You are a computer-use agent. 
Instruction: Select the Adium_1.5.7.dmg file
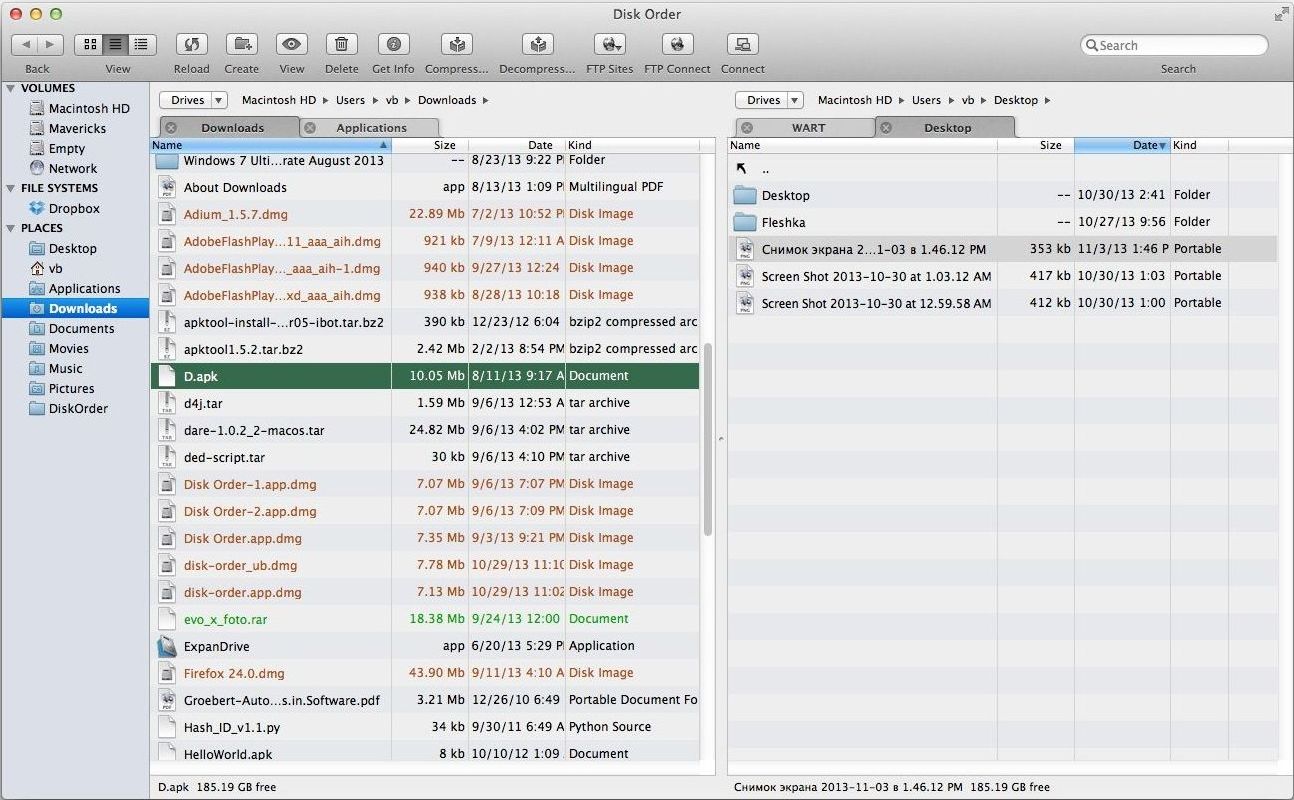click(425, 214)
